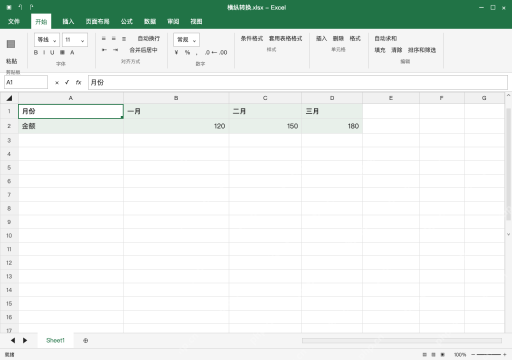The width and height of the screenshot is (512, 360).
Task: Toggle Underline formatting (U)
Action: (x=52, y=52)
